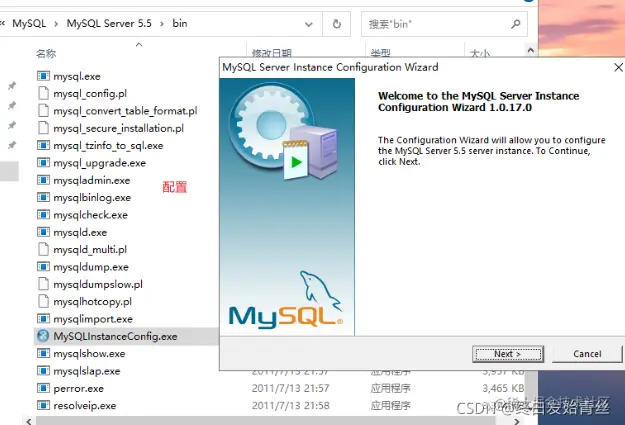625x425 pixels.
Task: Click the mysqladmin.exe file icon
Action: (43, 180)
